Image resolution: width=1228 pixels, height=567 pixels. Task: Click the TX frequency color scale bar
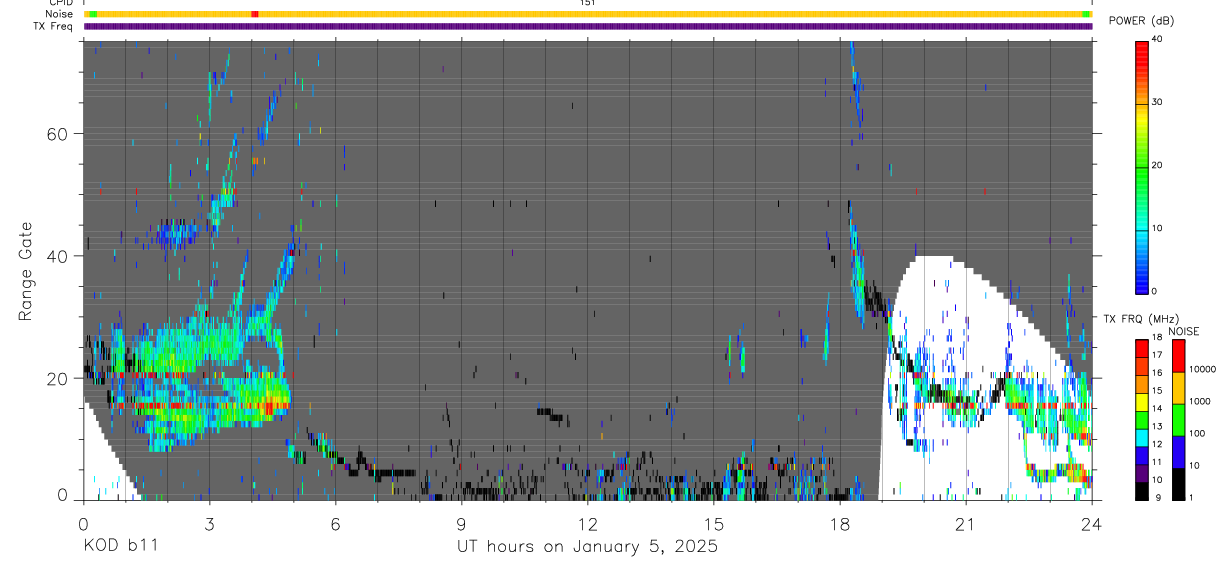[1142, 419]
